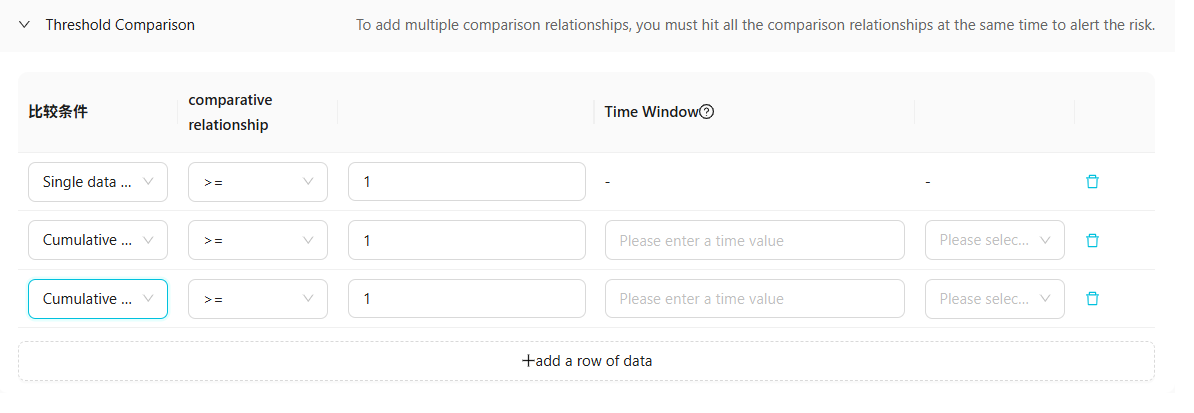Open second row time unit dropdown
The image size is (1194, 413).
coord(994,240)
